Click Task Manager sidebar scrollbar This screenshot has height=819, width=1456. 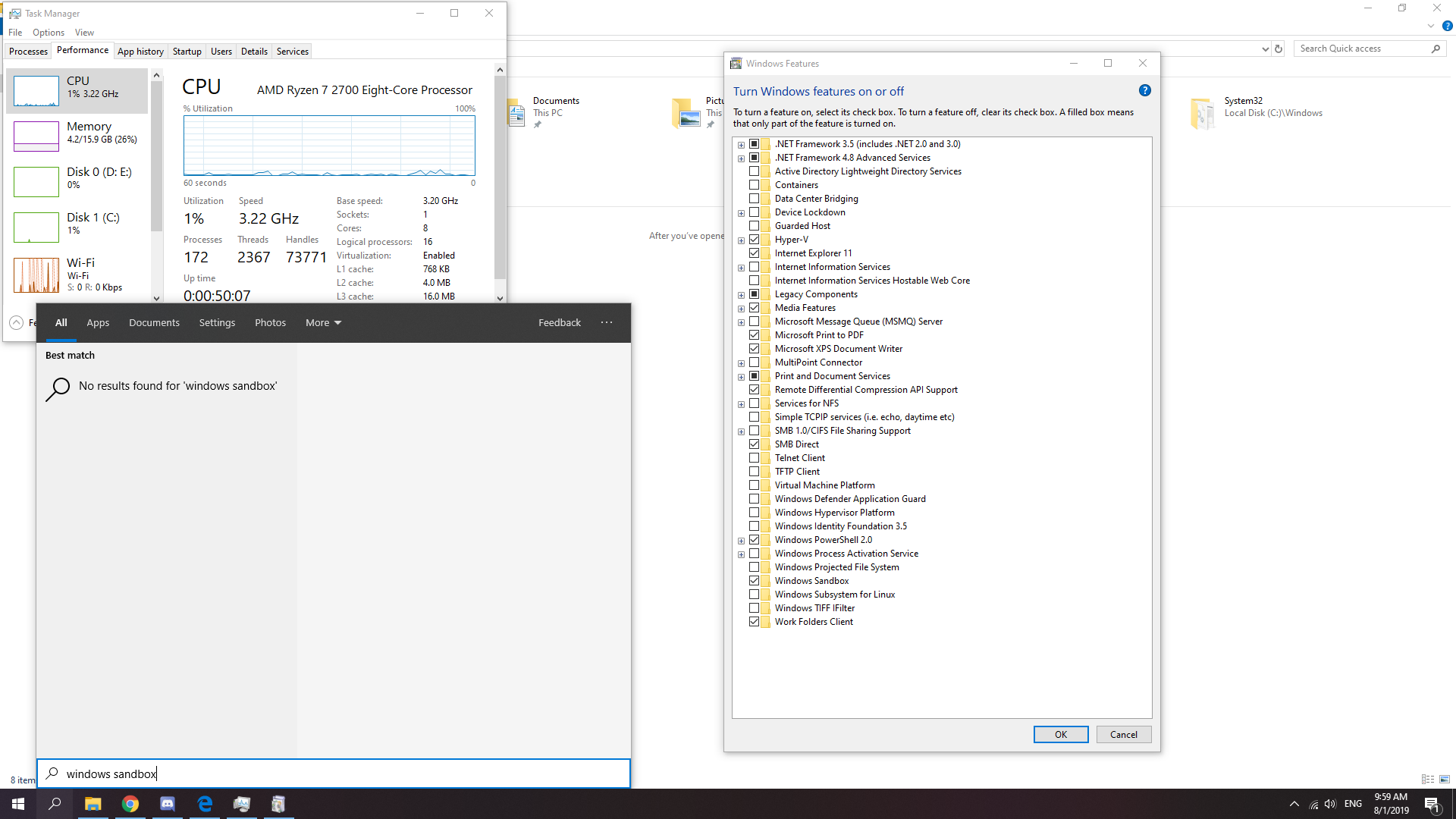(x=156, y=155)
